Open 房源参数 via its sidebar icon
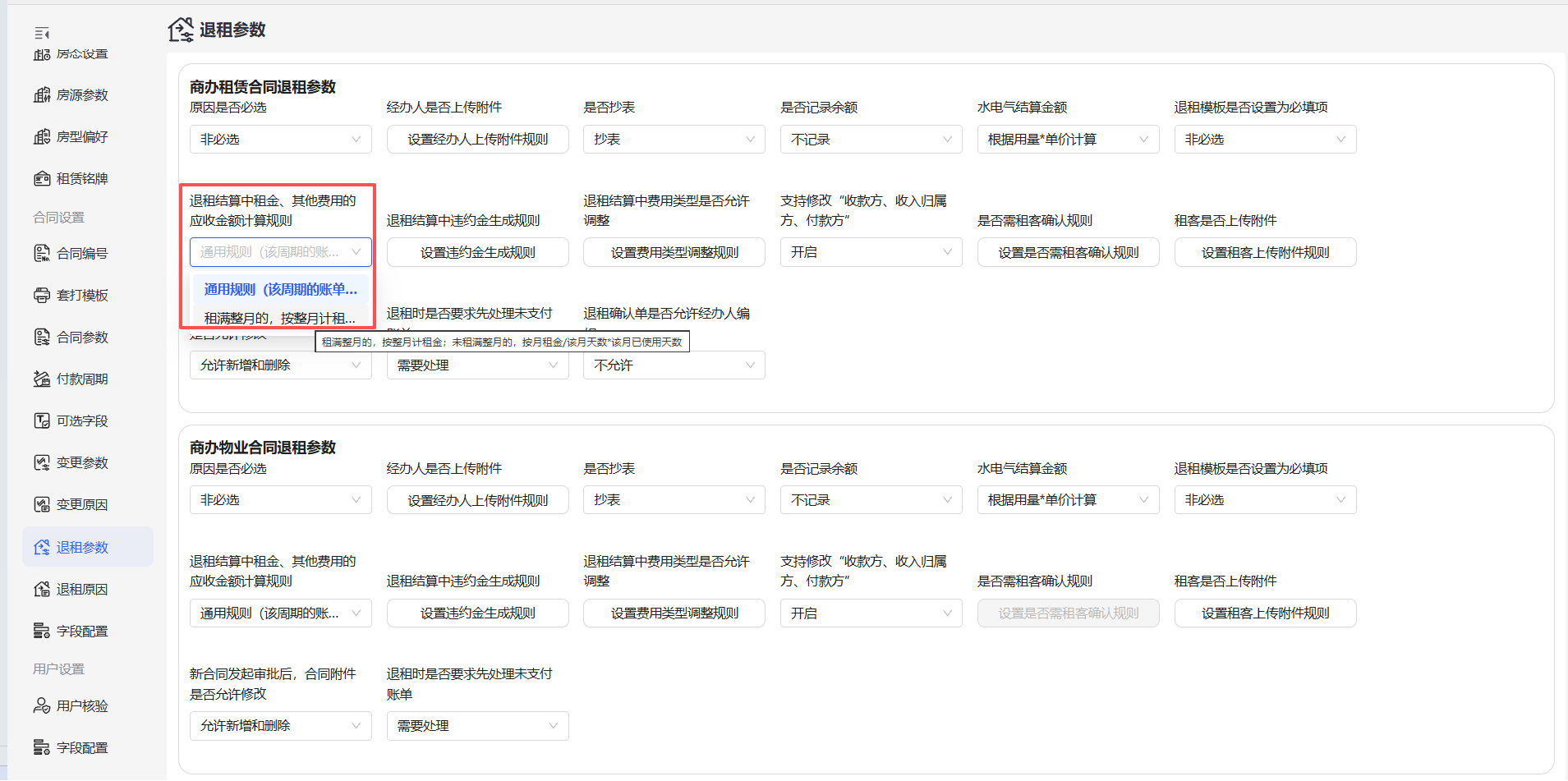The height and width of the screenshot is (781, 1568). (x=42, y=95)
